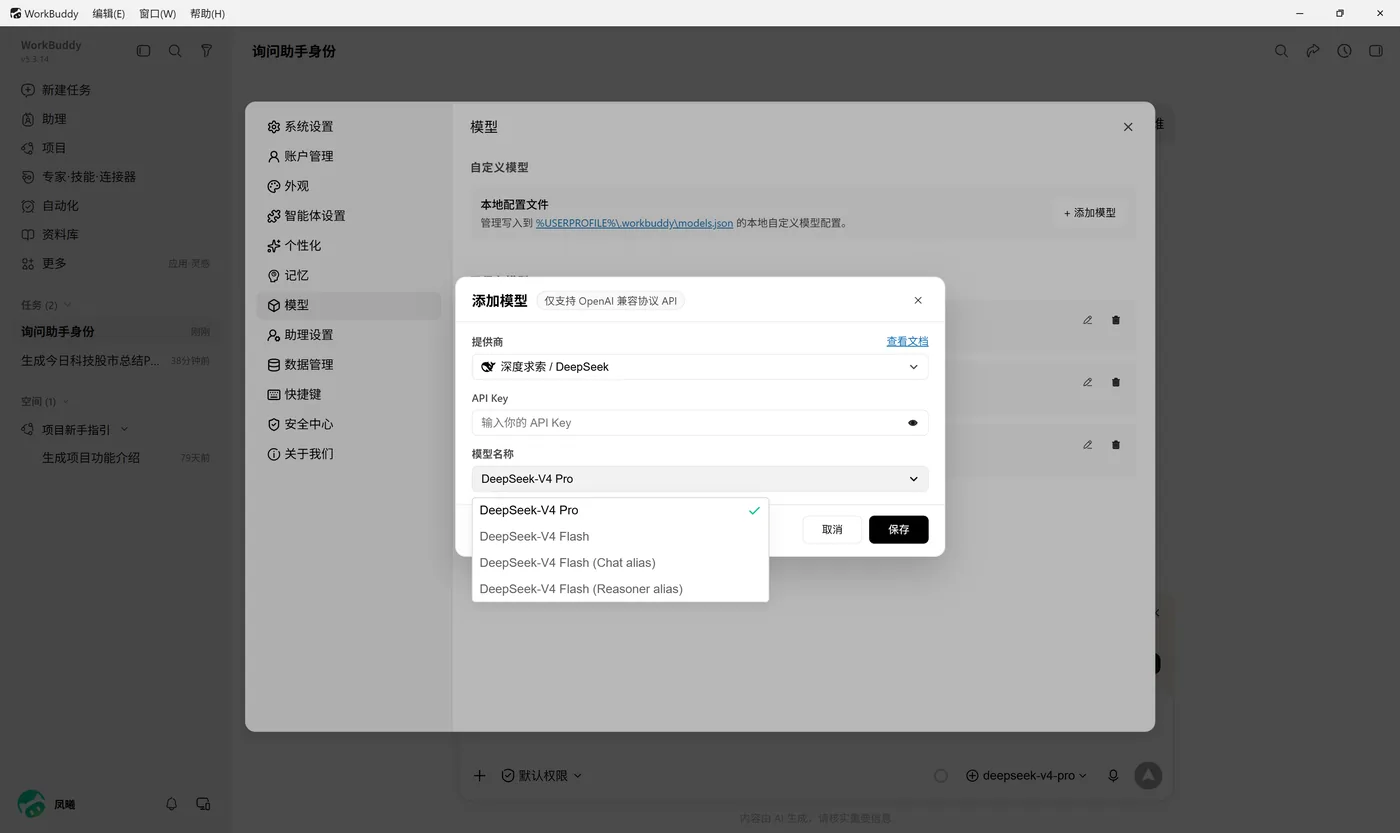Click the device icon next to the bell
The image size is (1400, 833).
203,804
